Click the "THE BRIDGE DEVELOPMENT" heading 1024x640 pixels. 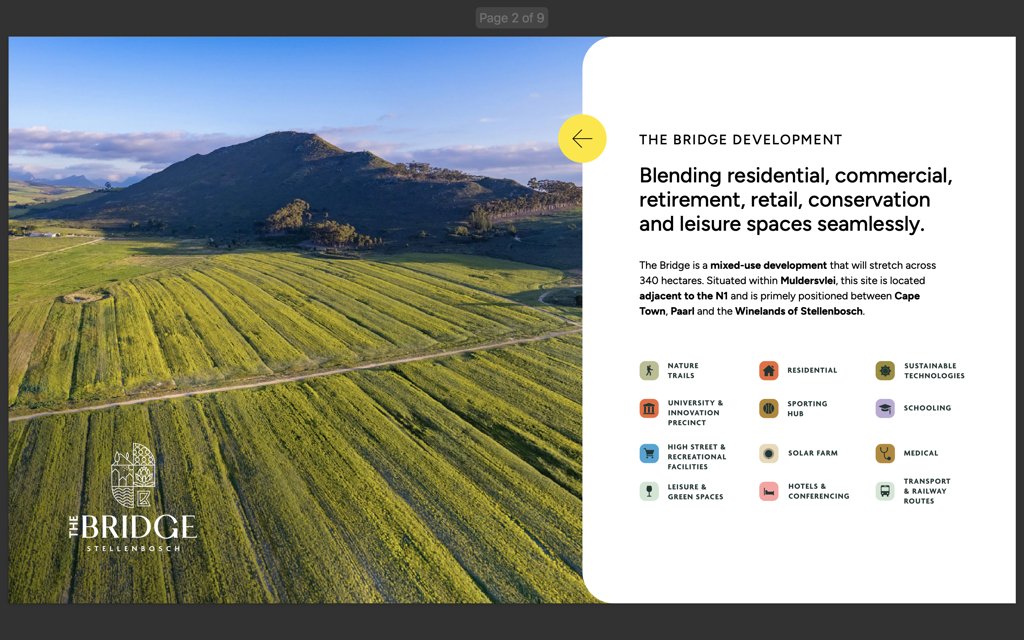740,140
